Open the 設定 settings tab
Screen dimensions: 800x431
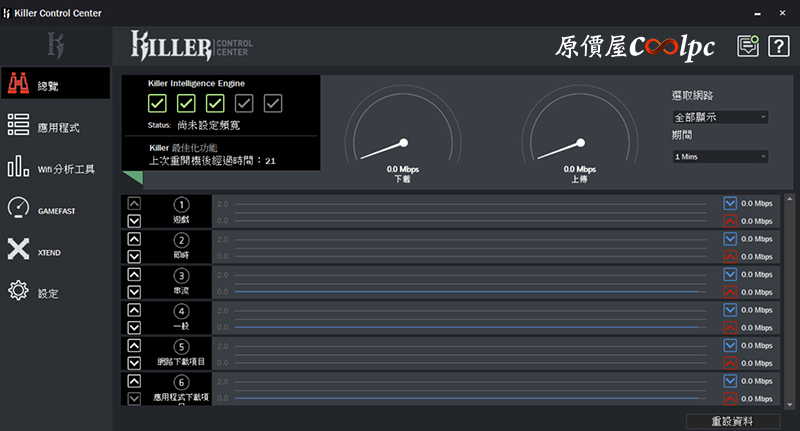(x=55, y=291)
